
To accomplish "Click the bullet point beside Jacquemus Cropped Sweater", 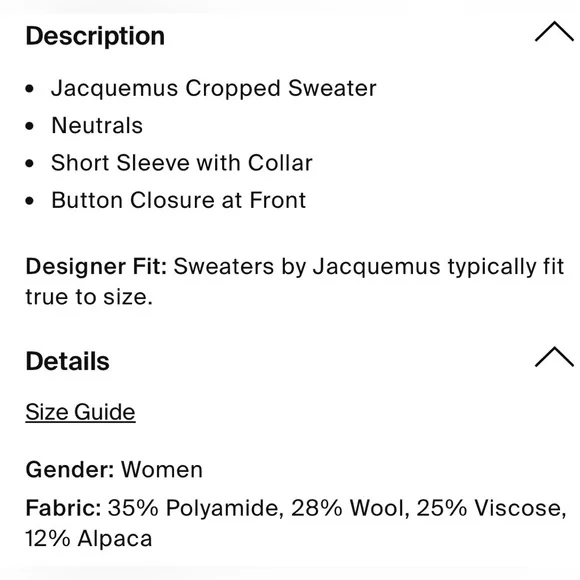I will 30,89.
